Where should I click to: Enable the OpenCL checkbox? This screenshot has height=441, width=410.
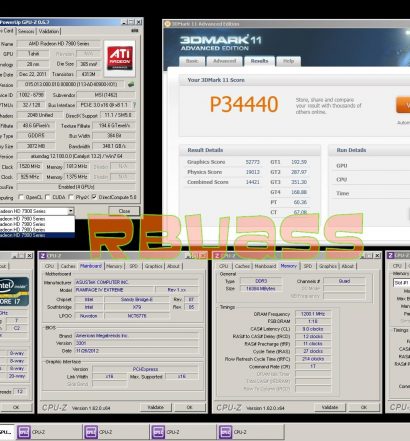21,197
